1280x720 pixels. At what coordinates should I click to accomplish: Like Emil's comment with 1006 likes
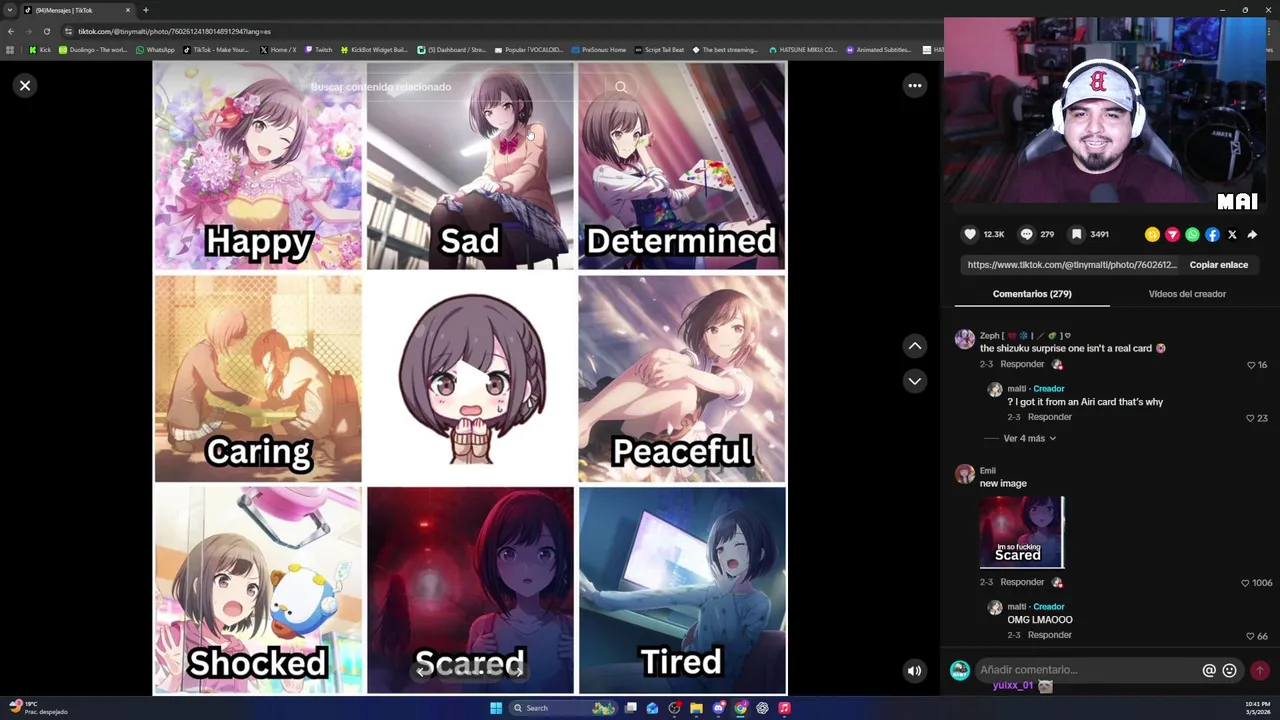click(1245, 583)
